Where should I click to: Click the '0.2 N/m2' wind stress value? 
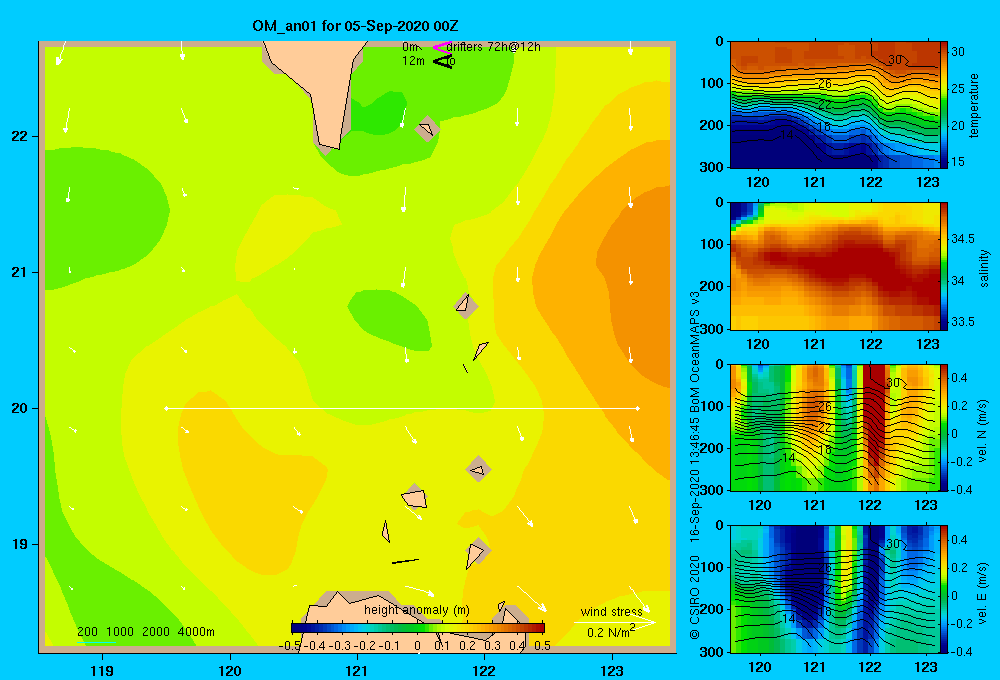pyautogui.click(x=611, y=632)
